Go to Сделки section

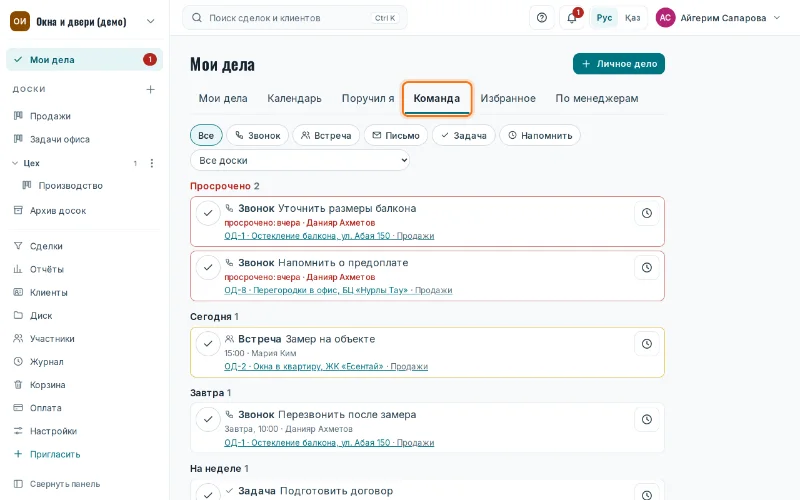pyautogui.click(x=84, y=246)
